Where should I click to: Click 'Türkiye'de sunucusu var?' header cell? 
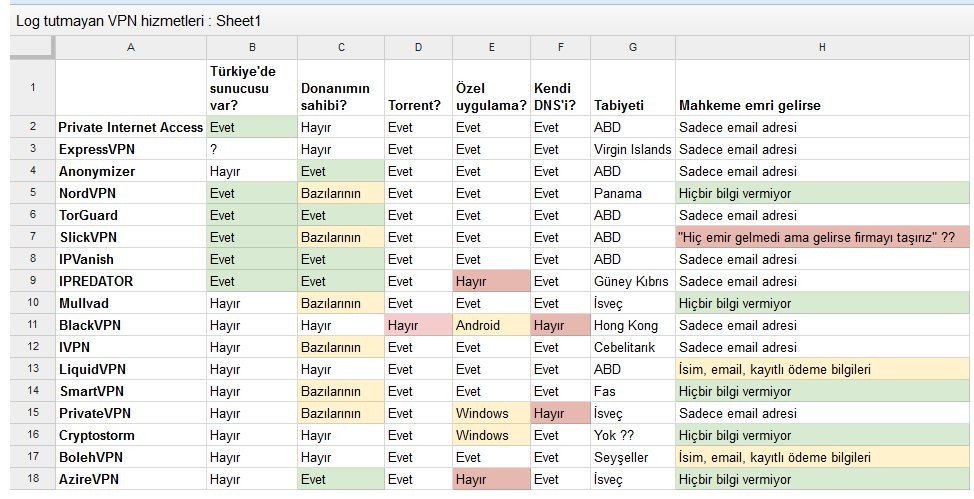pos(252,88)
